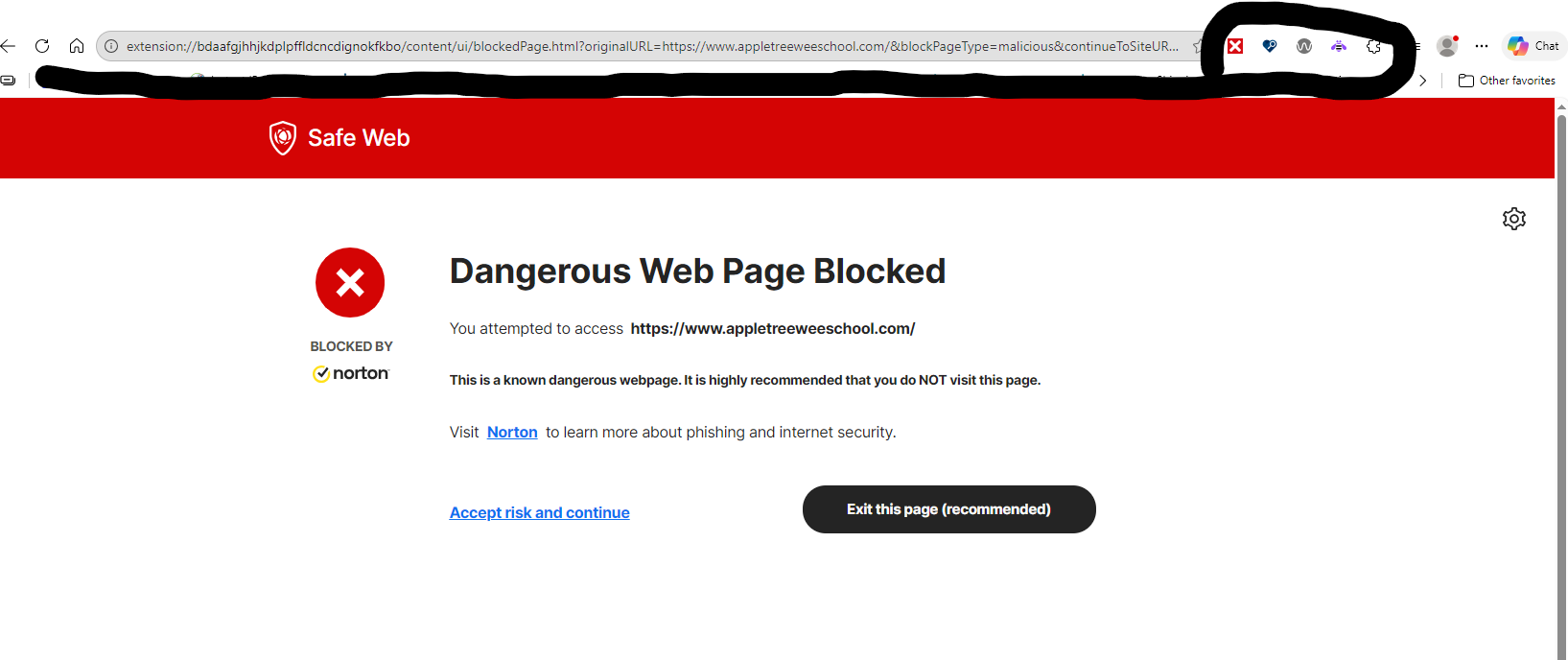Screen dimensions: 1568x660
Task: Open Norton Safe Web settings gear
Action: click(x=1513, y=219)
